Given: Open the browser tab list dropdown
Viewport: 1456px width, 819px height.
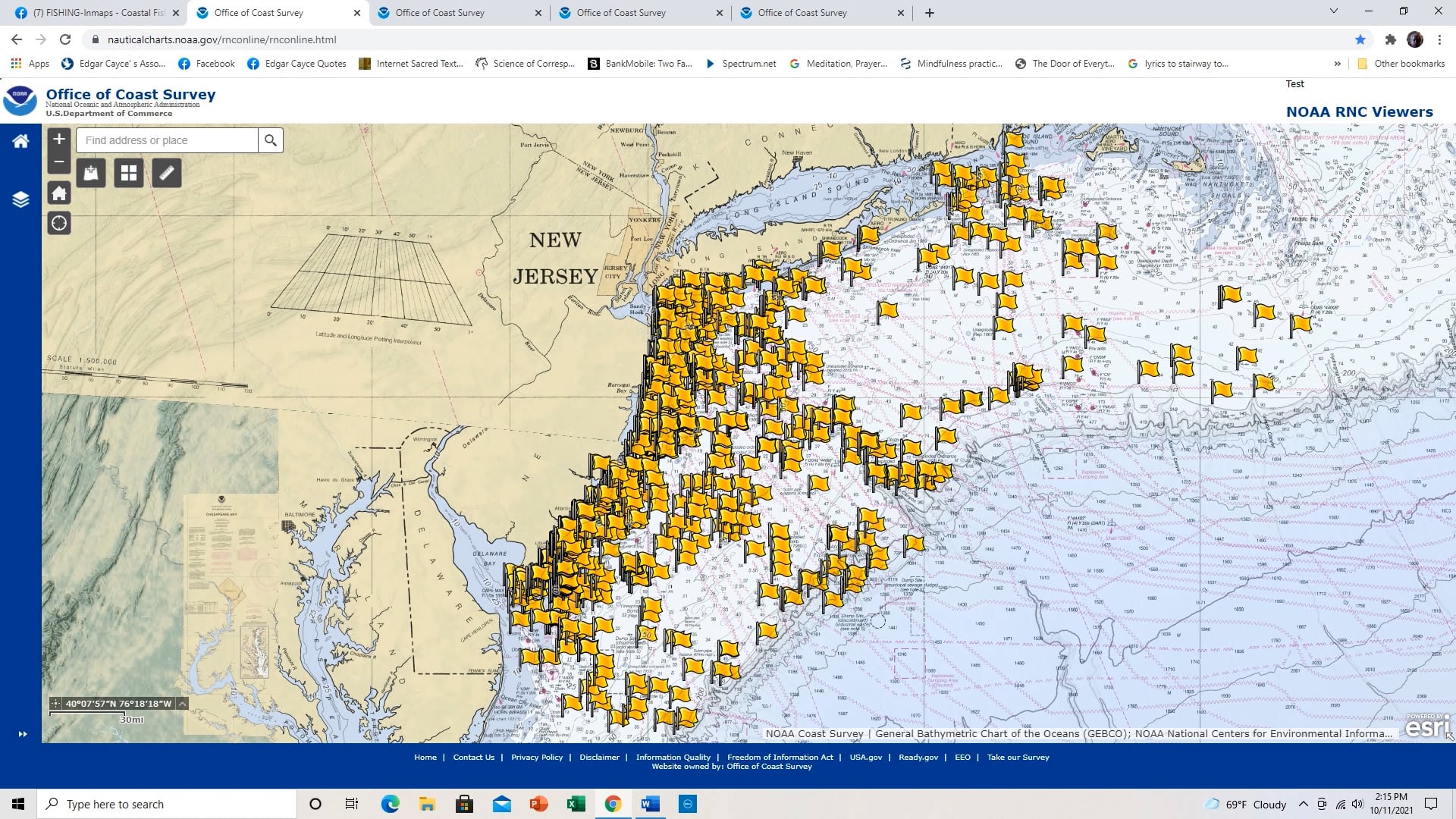Looking at the screenshot, I should tap(1333, 12).
